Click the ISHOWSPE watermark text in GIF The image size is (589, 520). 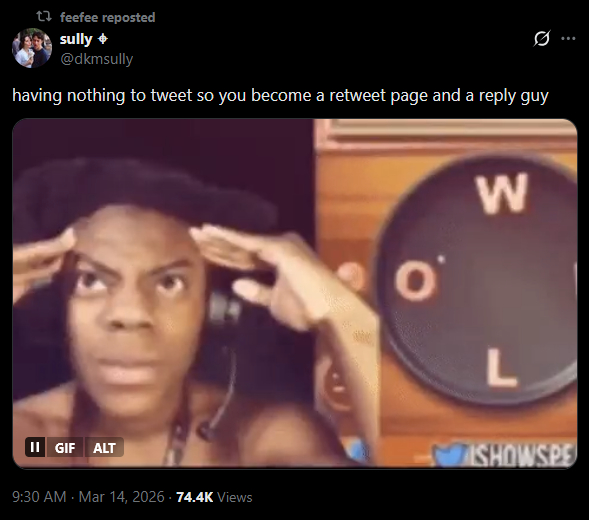(x=521, y=456)
